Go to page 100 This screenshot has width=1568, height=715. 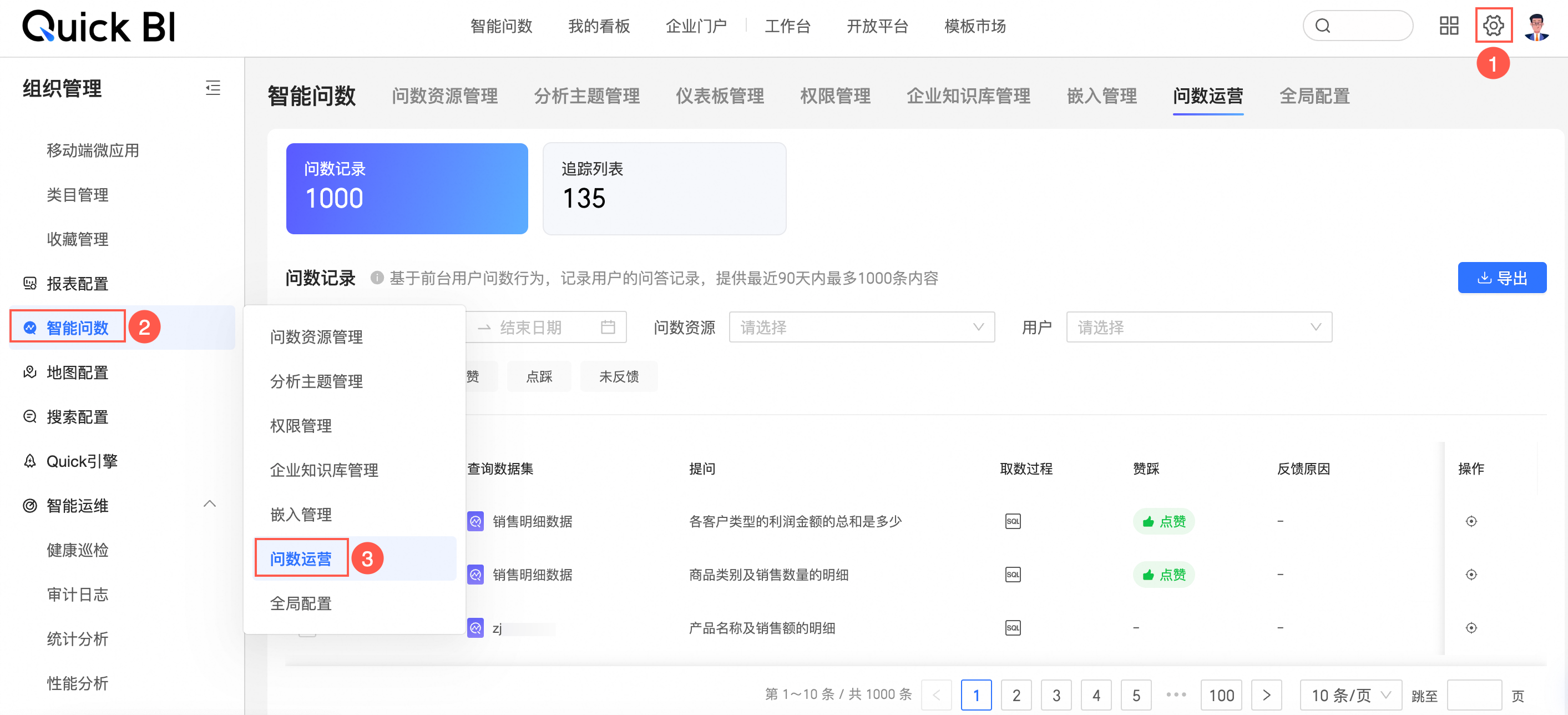(x=1221, y=695)
